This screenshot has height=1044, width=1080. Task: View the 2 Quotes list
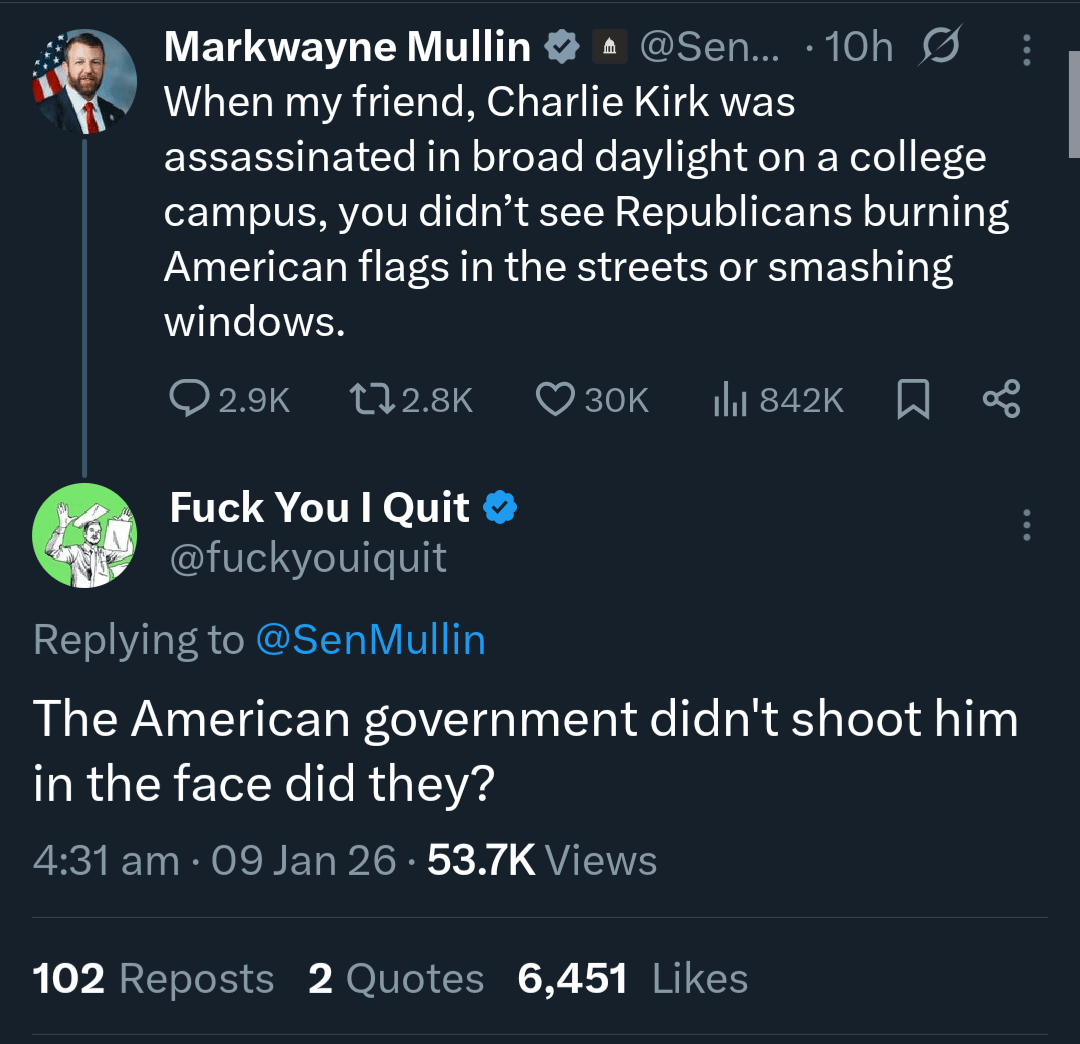coord(396,978)
